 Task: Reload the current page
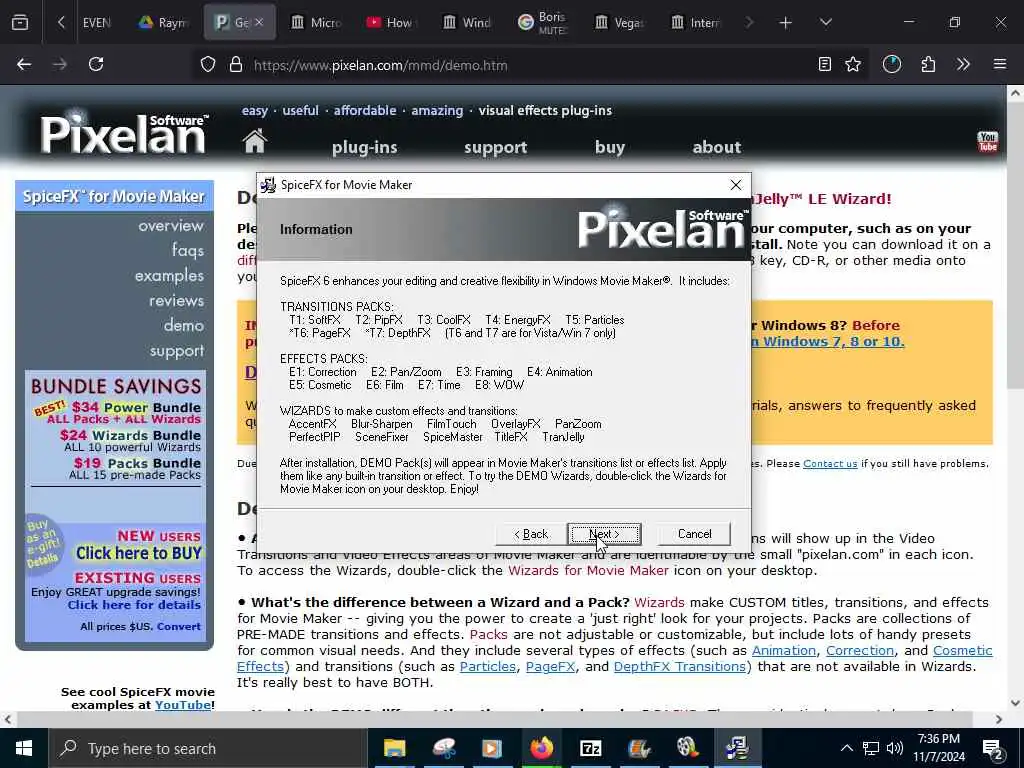96,65
